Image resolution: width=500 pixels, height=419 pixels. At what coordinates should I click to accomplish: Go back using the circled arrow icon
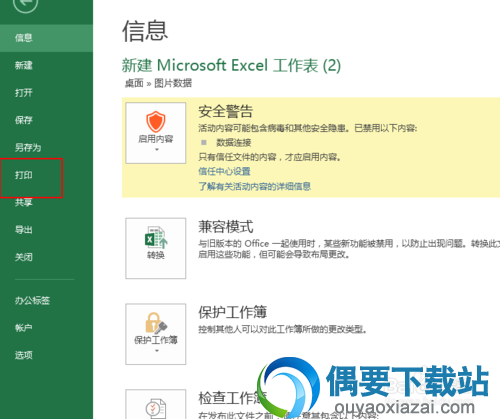[25, 3]
